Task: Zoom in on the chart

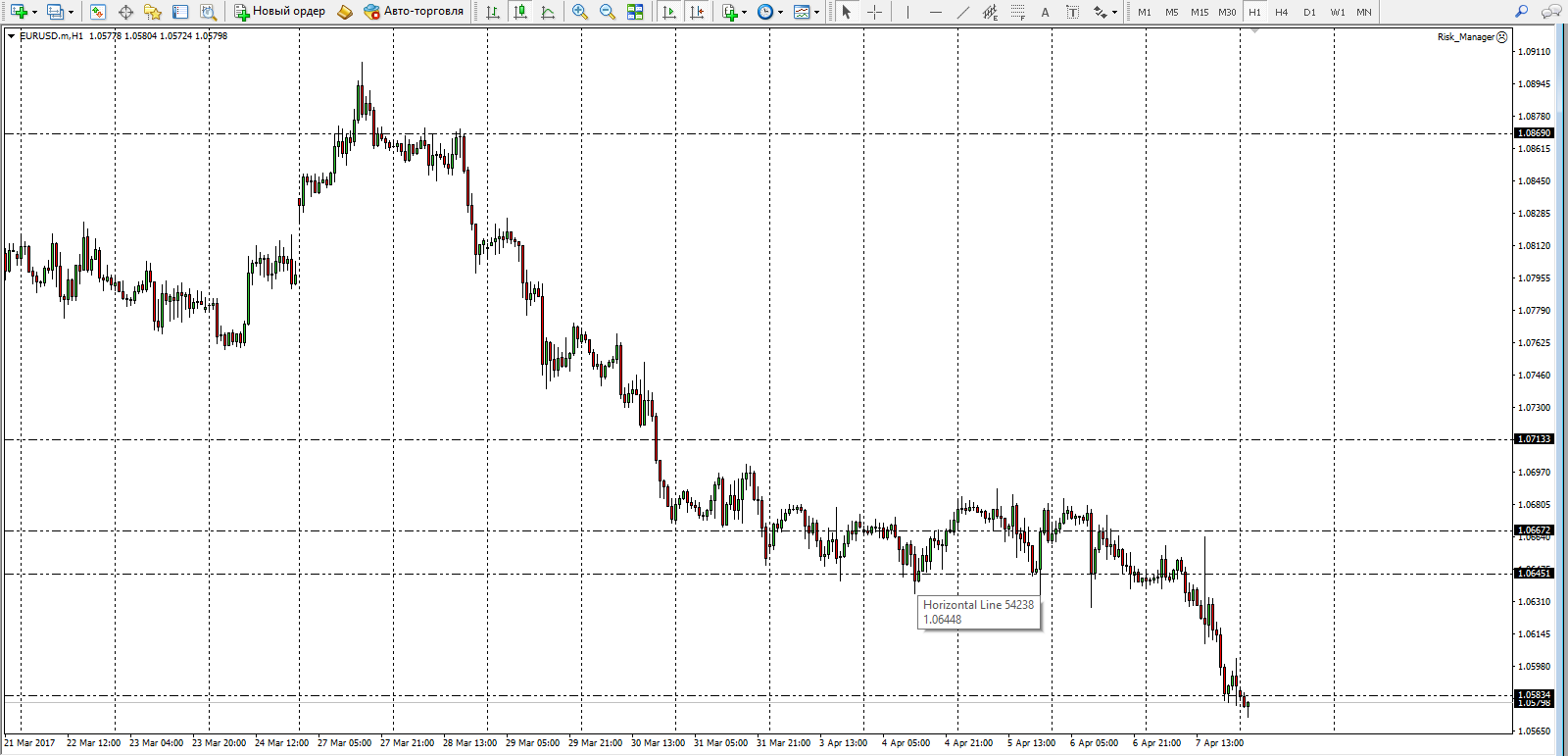Action: [580, 12]
